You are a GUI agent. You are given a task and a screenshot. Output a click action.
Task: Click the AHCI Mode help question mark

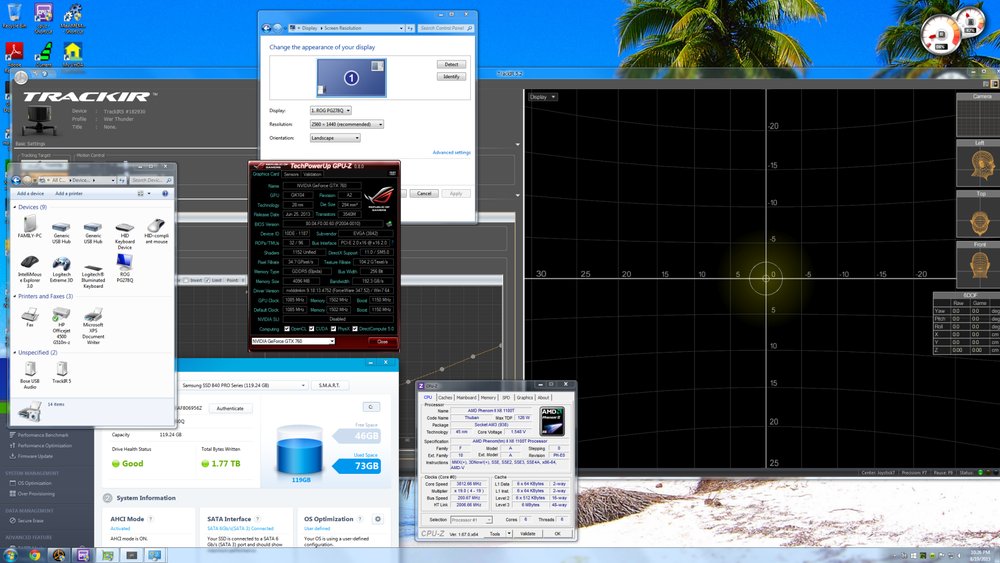tap(151, 519)
